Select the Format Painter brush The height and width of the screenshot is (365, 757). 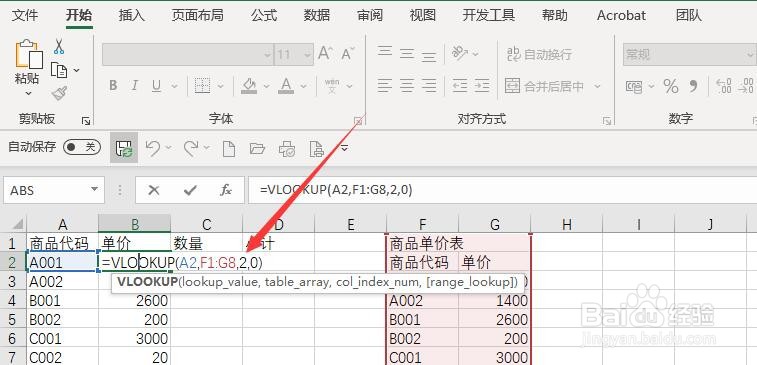click(x=59, y=93)
